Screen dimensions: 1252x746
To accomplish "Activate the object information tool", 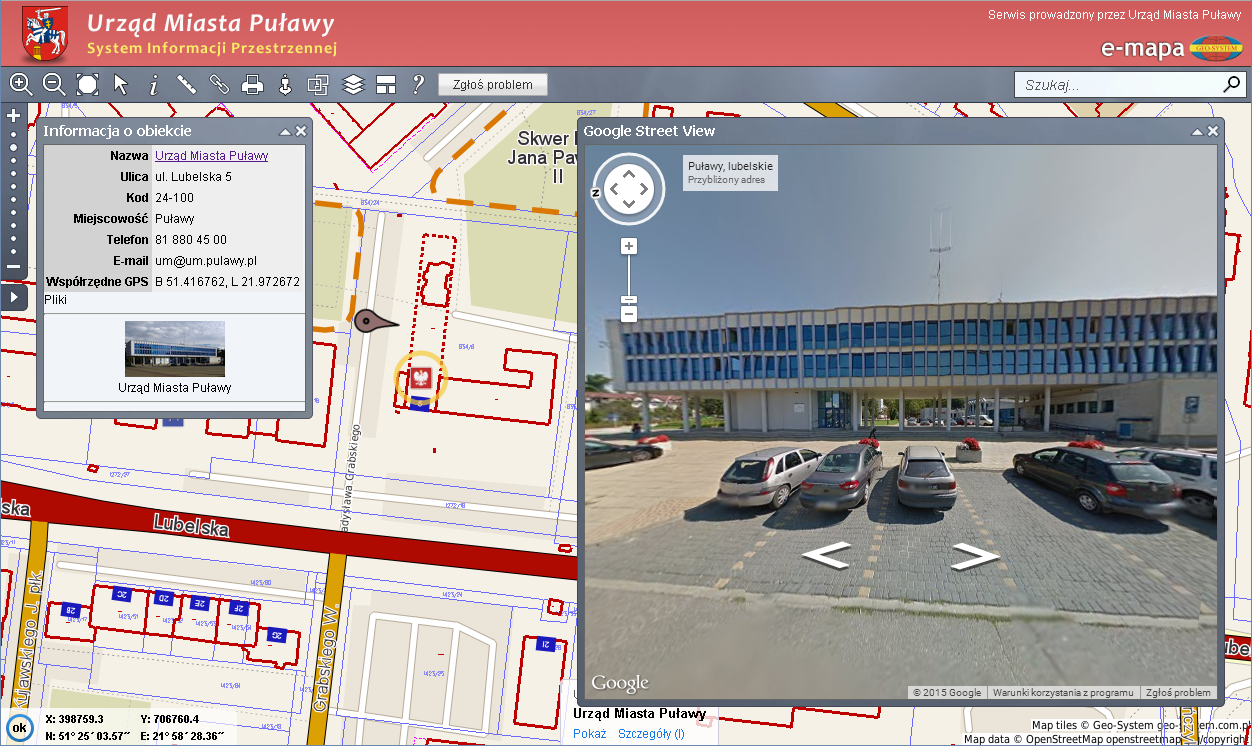I will (x=153, y=84).
